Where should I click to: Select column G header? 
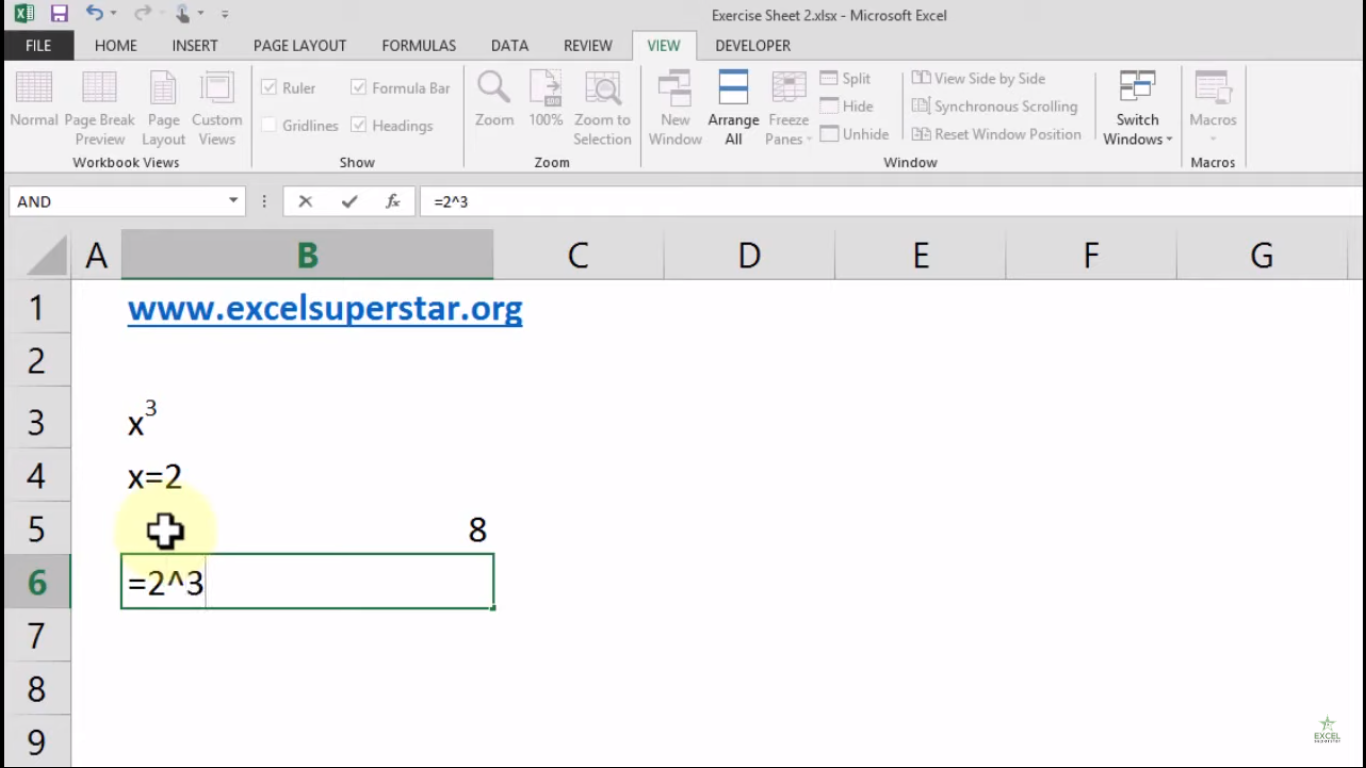[1262, 256]
